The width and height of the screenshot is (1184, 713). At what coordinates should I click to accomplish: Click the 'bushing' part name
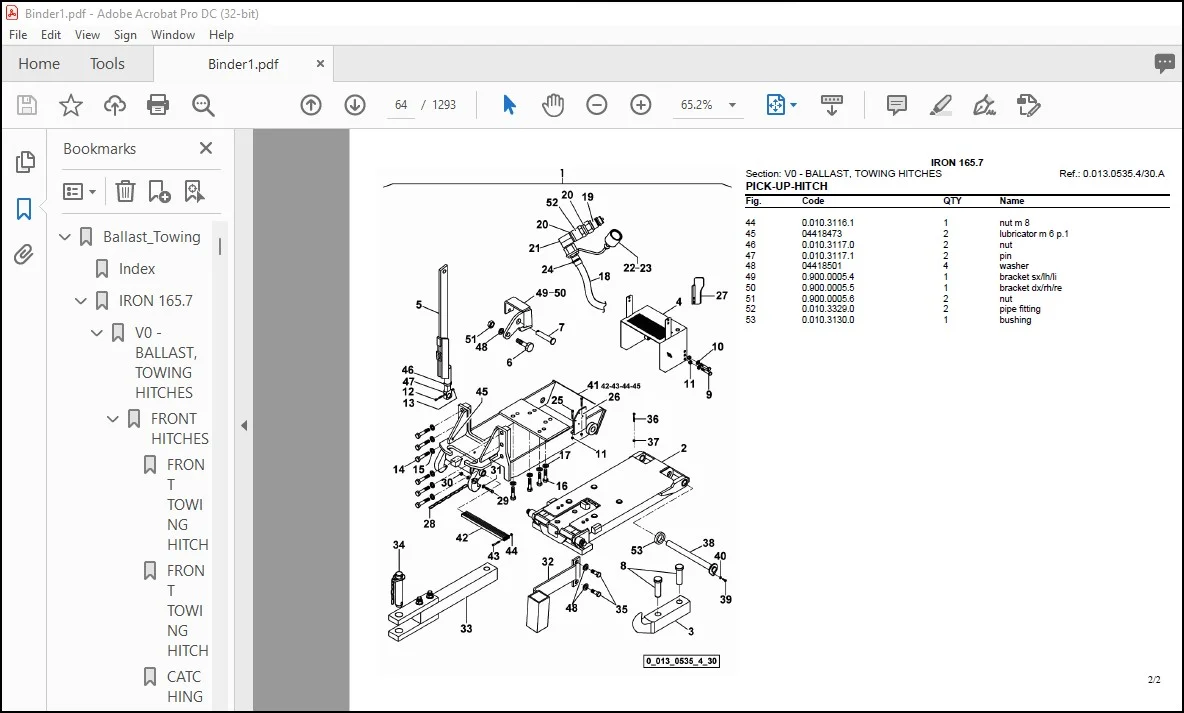click(1015, 319)
